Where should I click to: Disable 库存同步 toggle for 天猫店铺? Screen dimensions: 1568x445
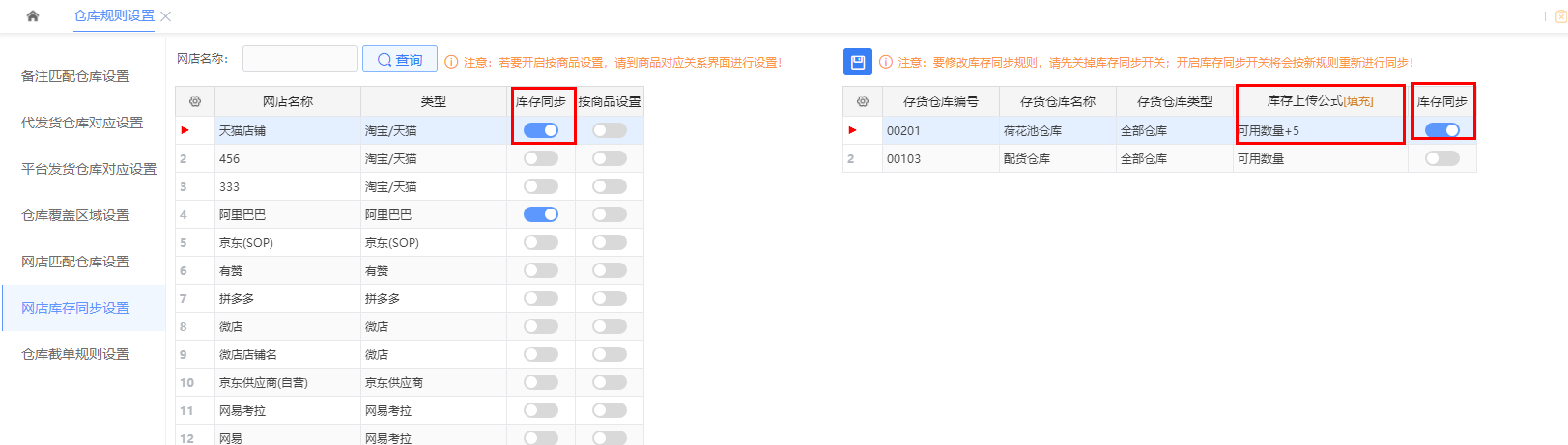point(541,130)
